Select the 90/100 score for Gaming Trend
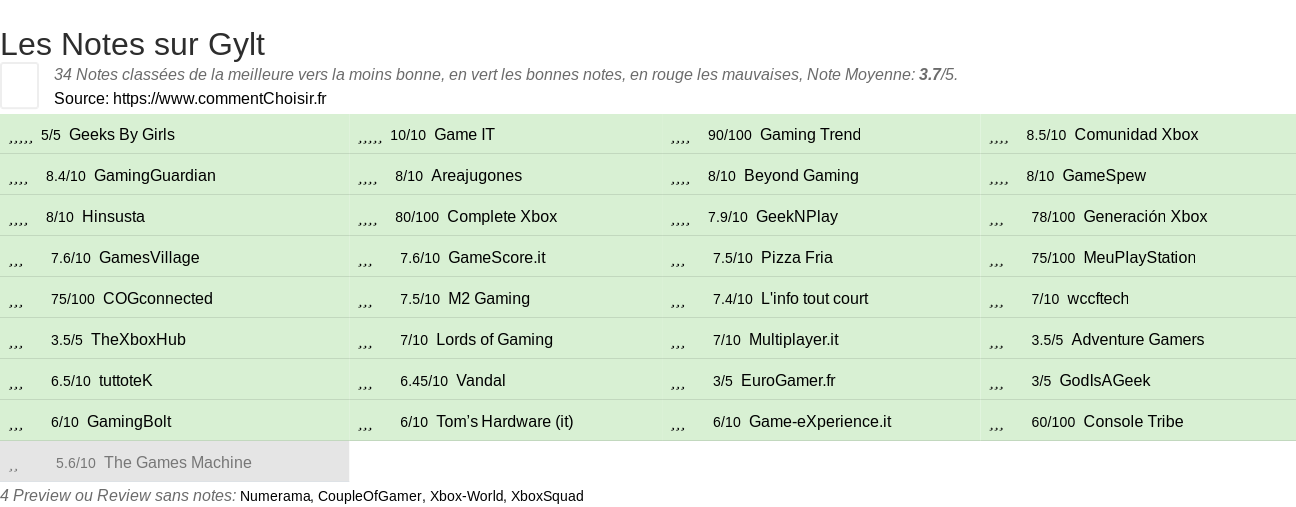This screenshot has width=1296, height=507. pos(729,135)
